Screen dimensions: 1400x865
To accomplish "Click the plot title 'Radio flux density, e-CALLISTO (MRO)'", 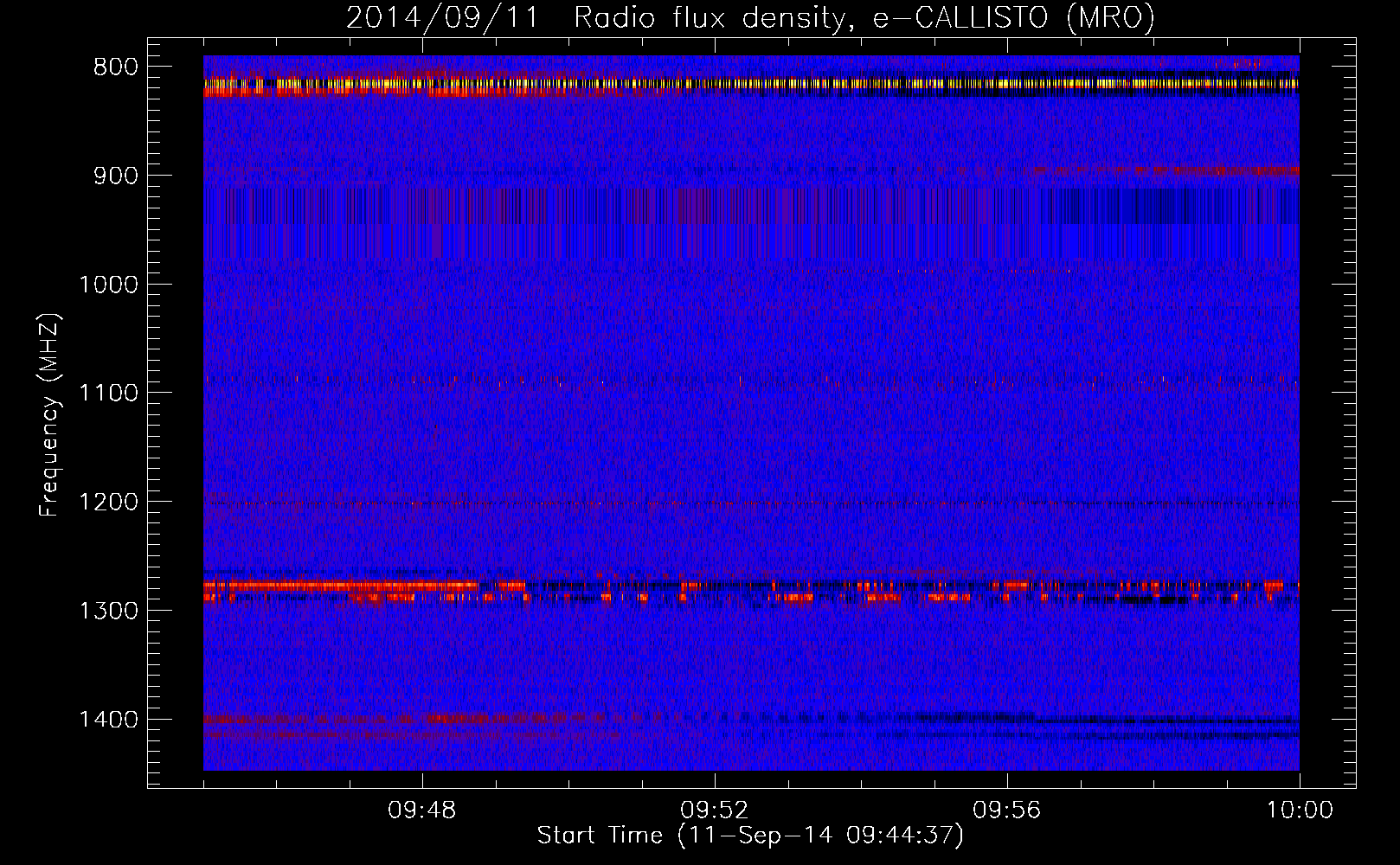I will 864,17.
